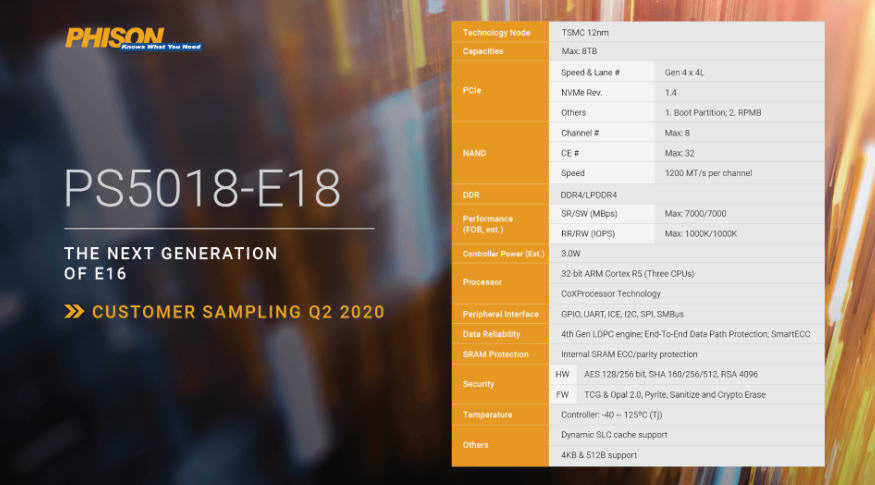Click the CoXProcessor Technology cell
Screen dimensions: 875x485
point(611,294)
